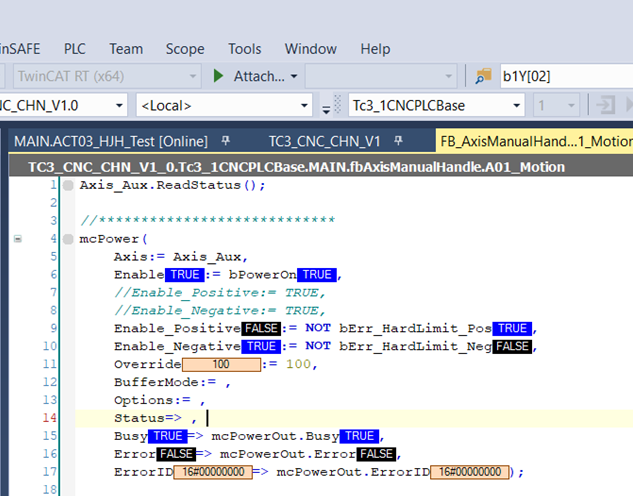Switch to MAIN.ACT03_HJH_Test [Online] tab
This screenshot has width=633, height=496.
pos(111,141)
